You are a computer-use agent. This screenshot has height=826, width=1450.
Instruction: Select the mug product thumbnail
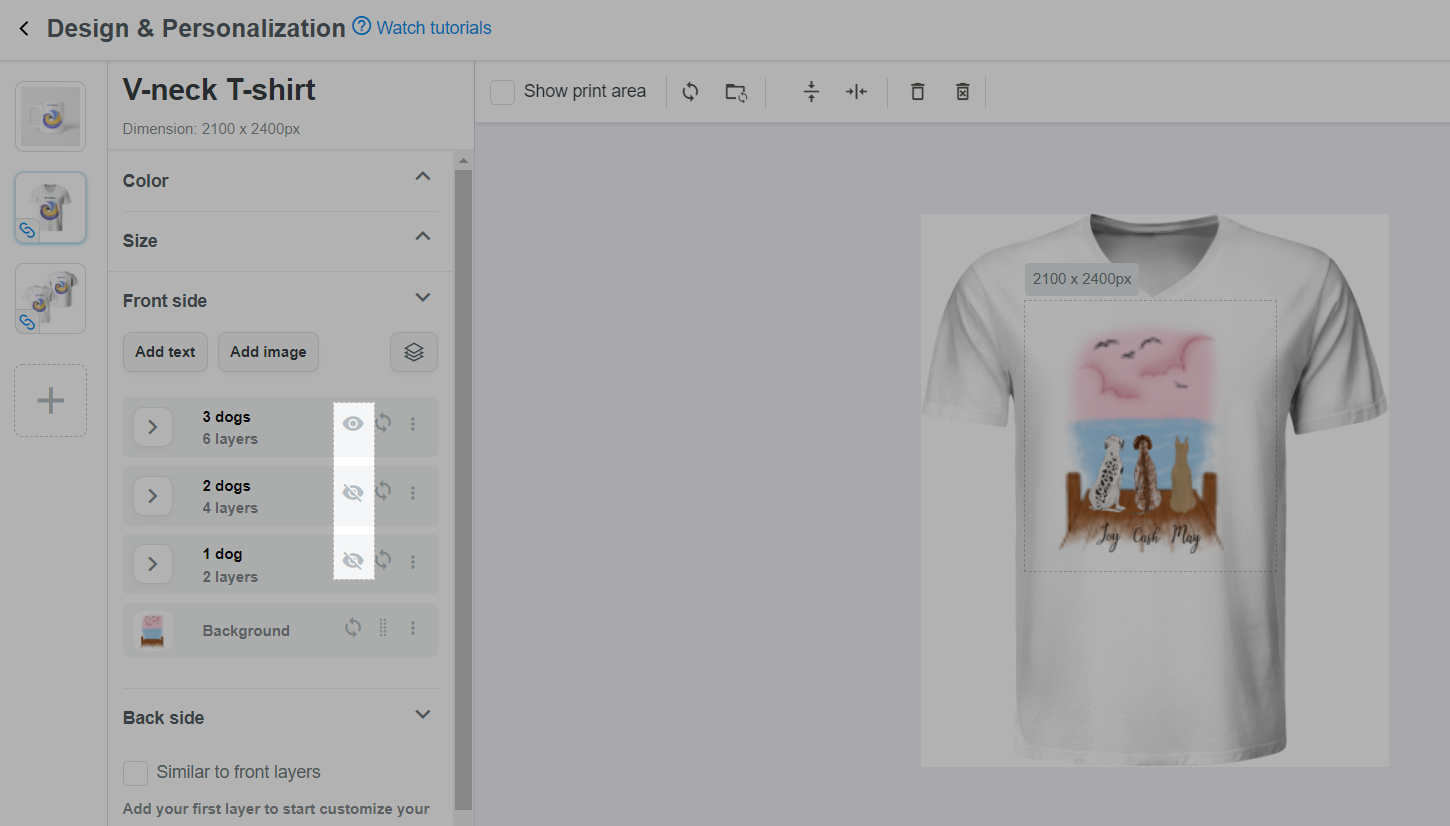click(50, 117)
